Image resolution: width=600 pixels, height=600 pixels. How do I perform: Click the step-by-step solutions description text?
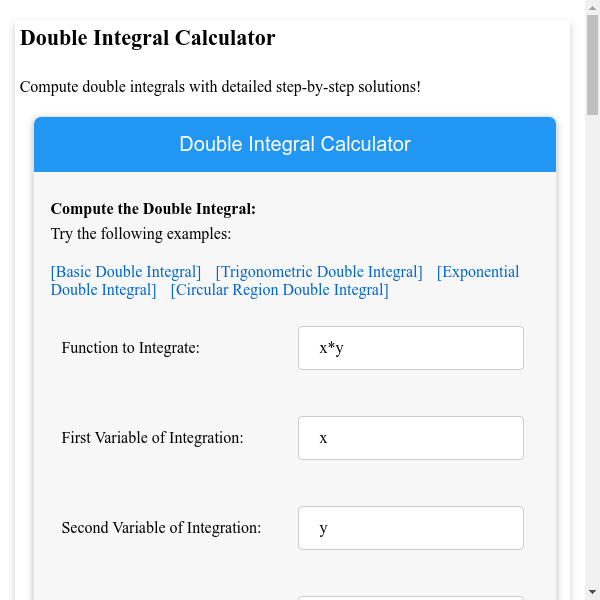[x=220, y=87]
